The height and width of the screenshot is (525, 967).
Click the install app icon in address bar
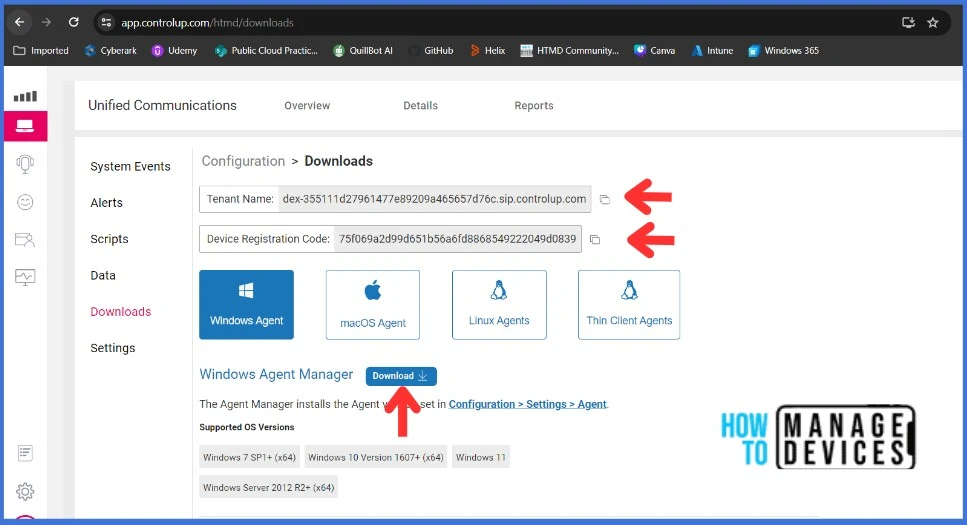(908, 23)
